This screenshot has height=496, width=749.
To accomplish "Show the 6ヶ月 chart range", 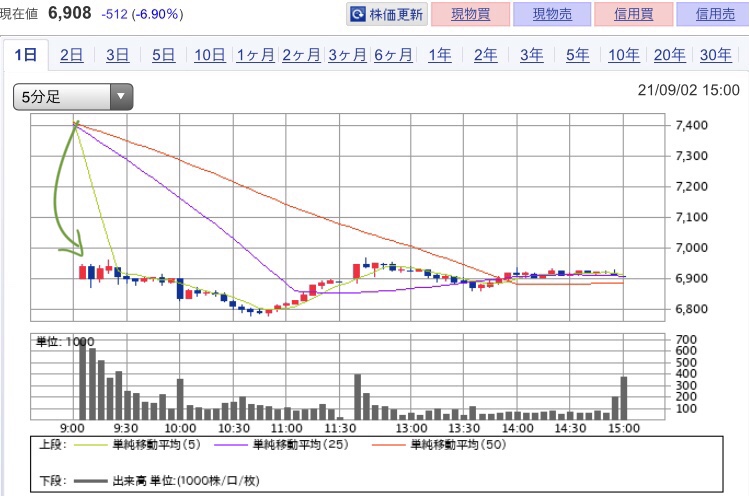I will coord(393,55).
